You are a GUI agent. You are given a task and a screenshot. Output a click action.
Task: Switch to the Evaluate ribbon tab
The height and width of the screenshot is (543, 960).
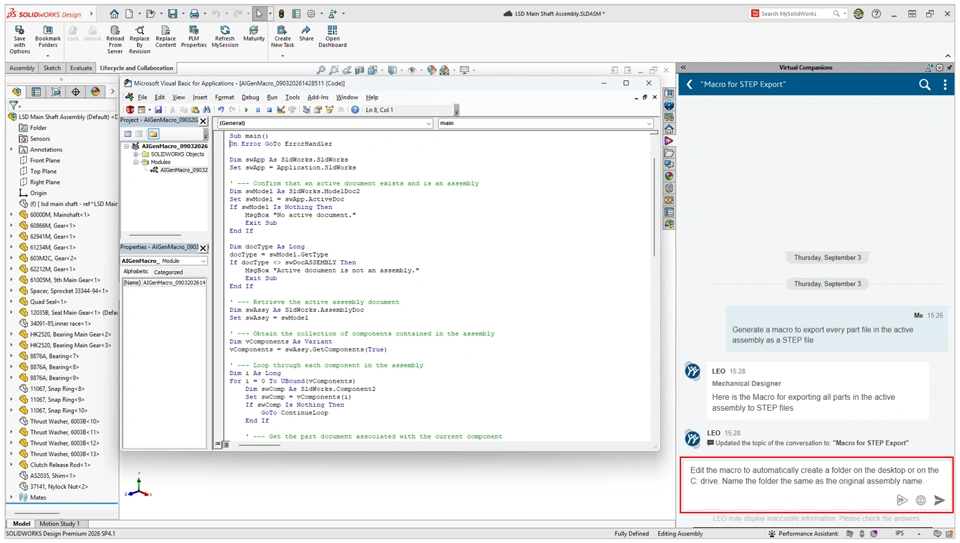81,68
